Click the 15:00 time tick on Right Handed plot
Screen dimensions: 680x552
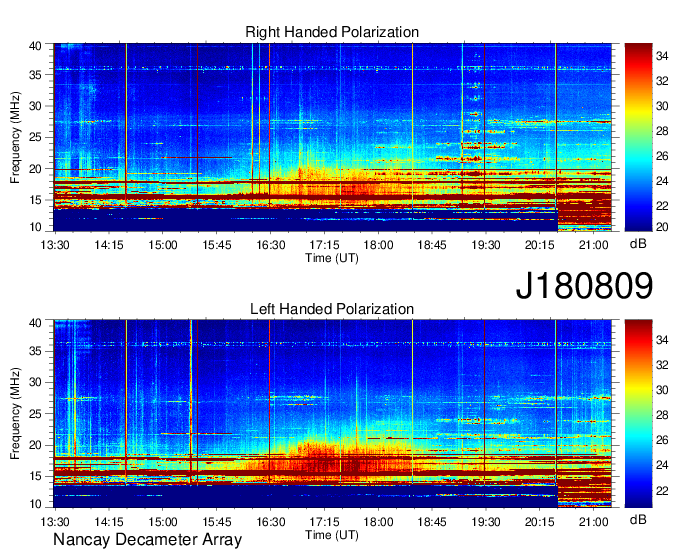coord(163,245)
